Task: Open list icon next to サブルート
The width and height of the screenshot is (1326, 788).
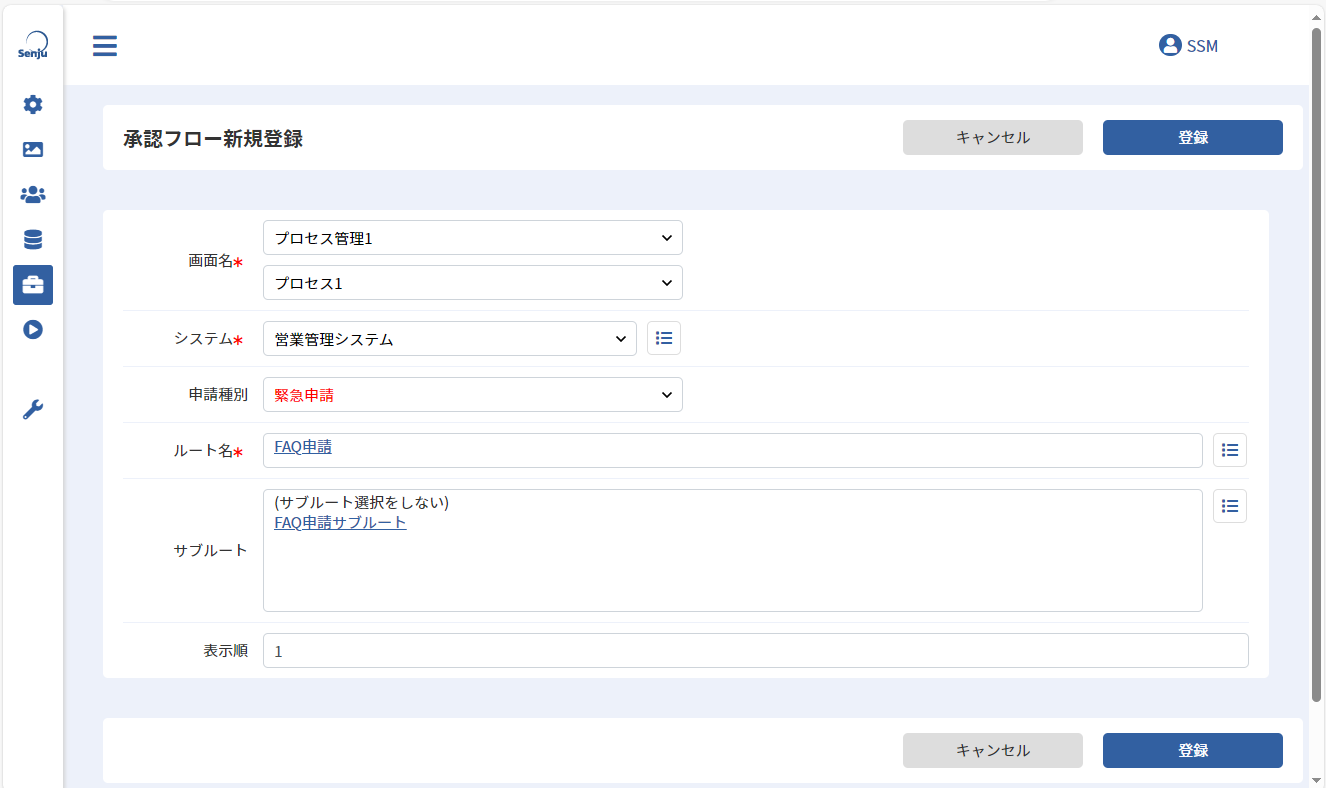Action: [x=1230, y=506]
